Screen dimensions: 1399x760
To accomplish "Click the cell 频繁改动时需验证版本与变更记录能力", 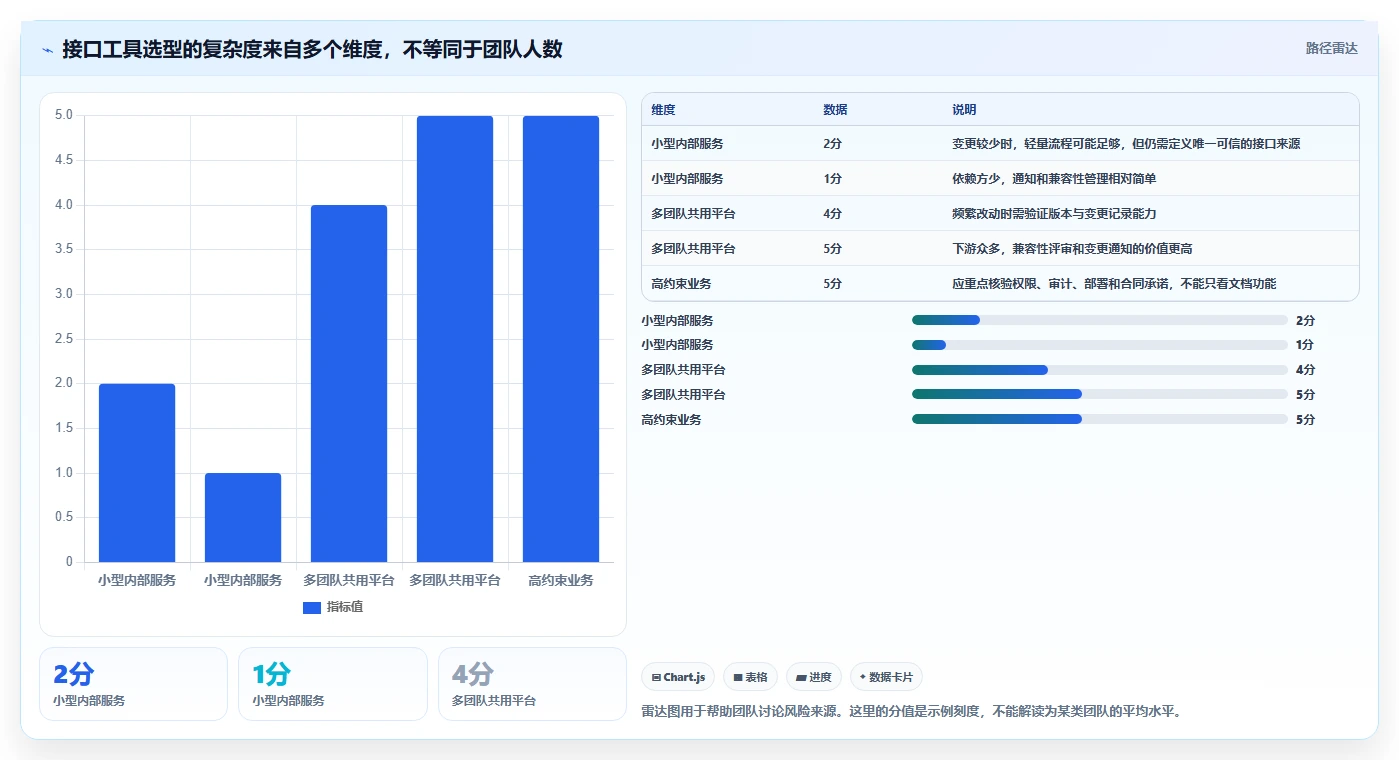I will pyautogui.click(x=1054, y=214).
